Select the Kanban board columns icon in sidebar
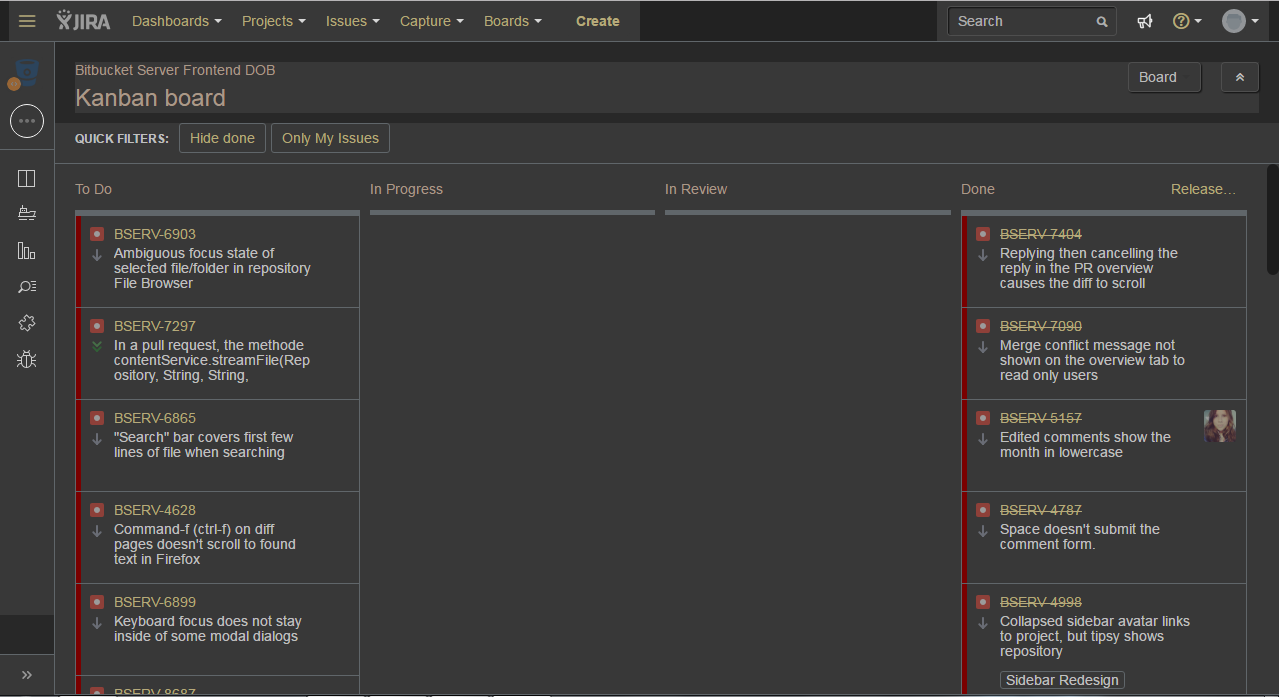The height and width of the screenshot is (697, 1280). tap(26, 177)
